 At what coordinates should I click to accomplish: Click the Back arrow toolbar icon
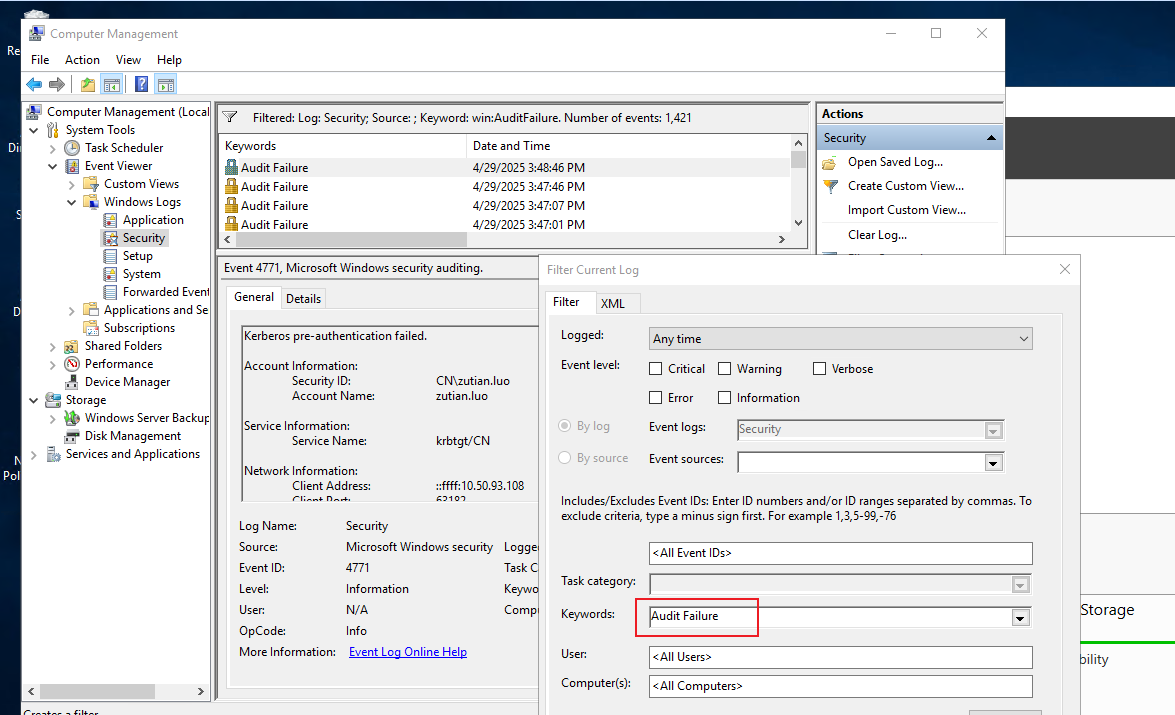tap(34, 85)
